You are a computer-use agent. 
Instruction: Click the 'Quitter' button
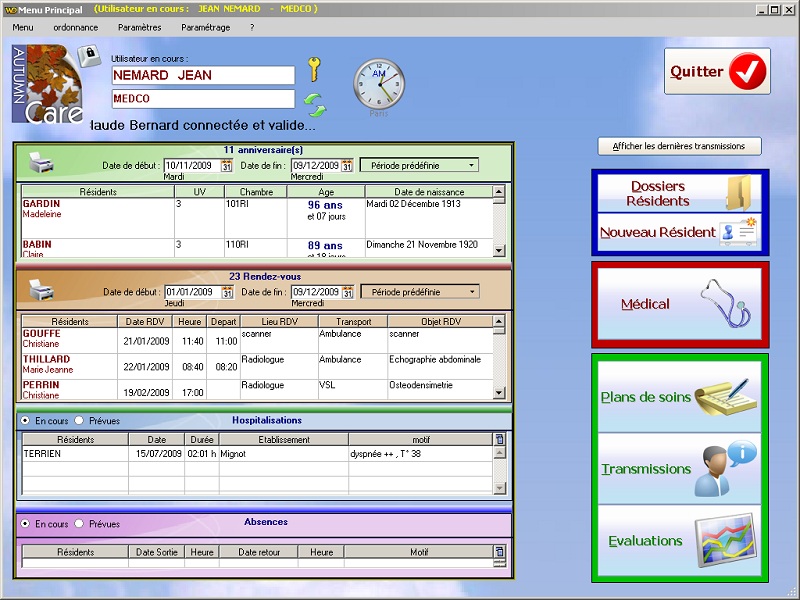[717, 71]
